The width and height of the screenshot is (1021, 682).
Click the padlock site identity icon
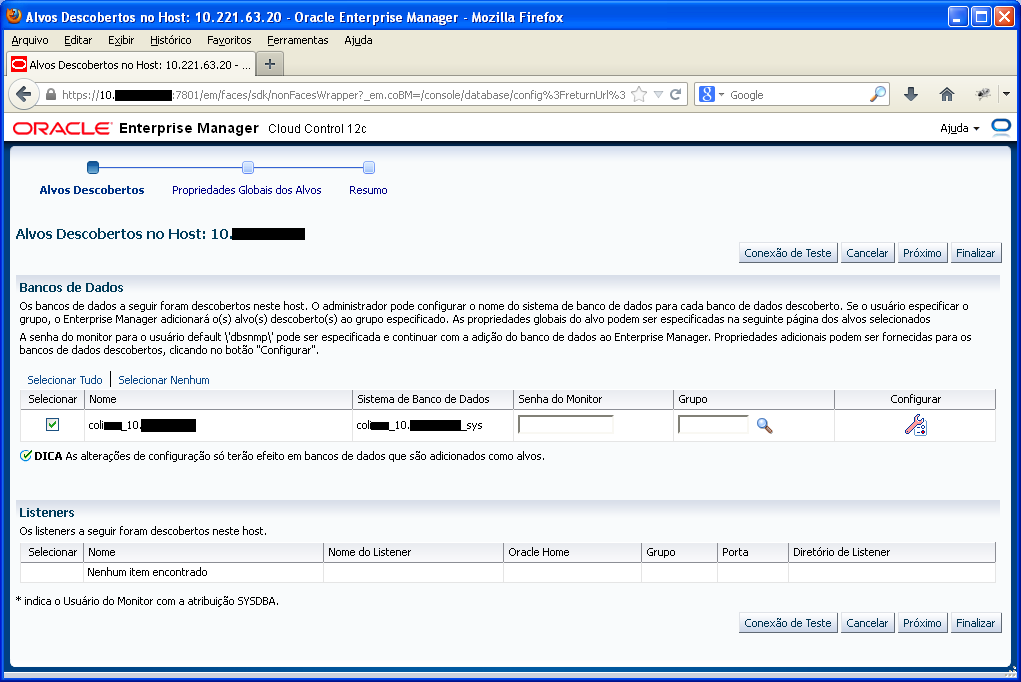coord(51,94)
